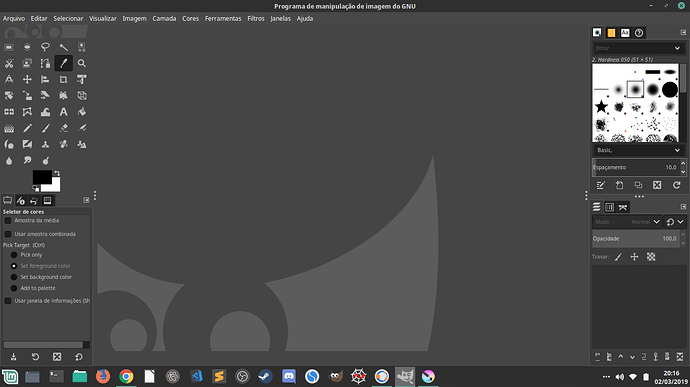Decrease Opacidade value with the down arrow
This screenshot has width=690, height=387.
coord(683,243)
